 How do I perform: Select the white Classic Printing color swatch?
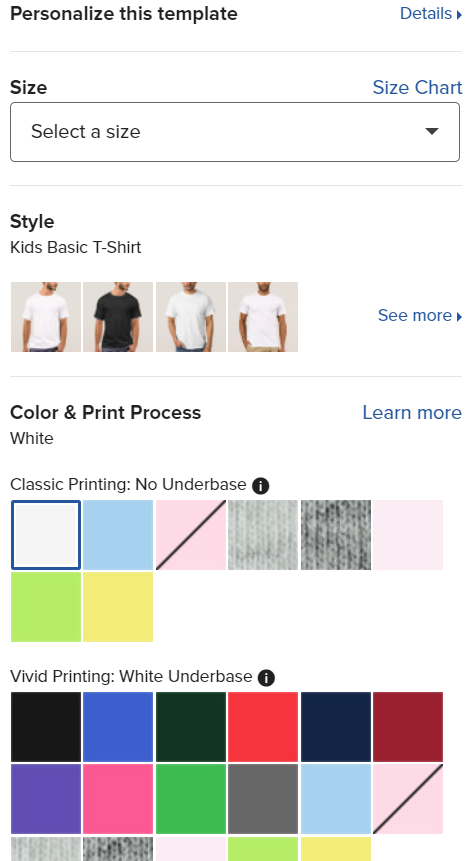pos(46,535)
